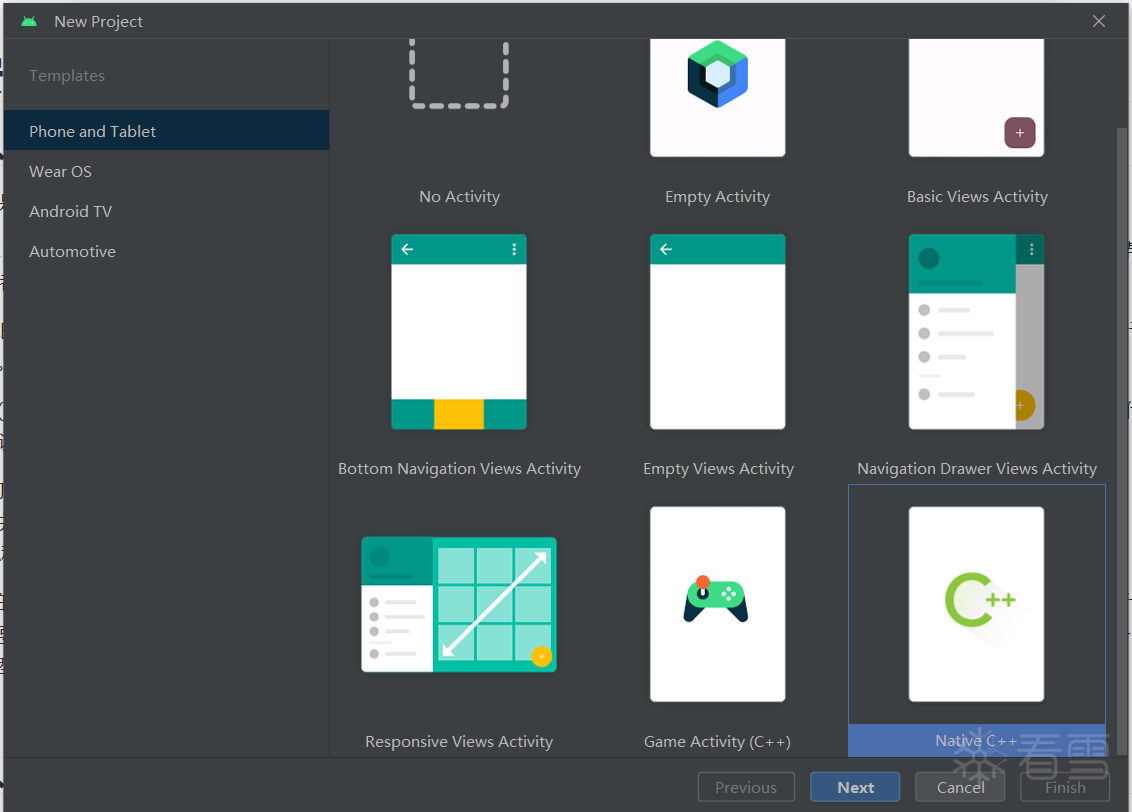Click the Android icon in title bar

pos(29,22)
